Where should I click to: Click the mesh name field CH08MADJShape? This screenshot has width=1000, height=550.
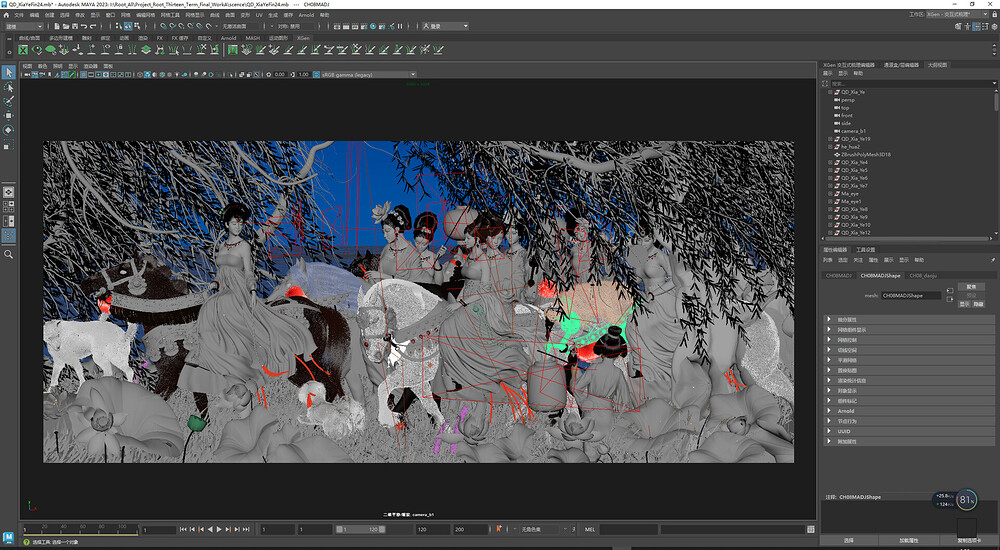[x=911, y=295]
